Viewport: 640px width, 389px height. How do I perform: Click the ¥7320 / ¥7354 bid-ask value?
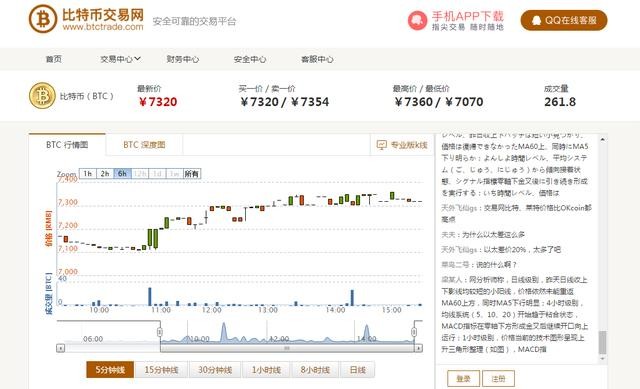[x=284, y=102]
